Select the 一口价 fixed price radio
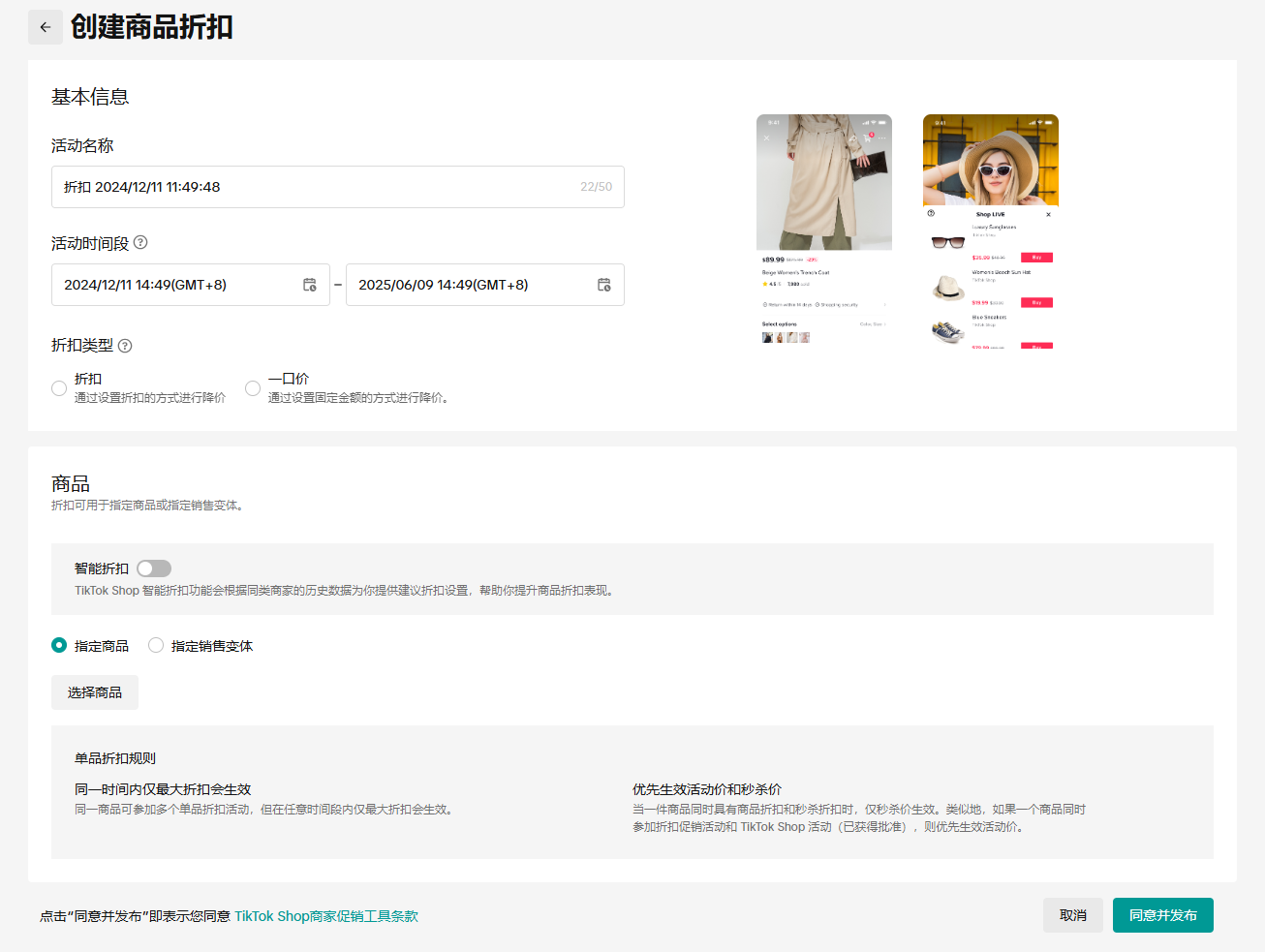This screenshot has height=952, width=1265. point(253,388)
